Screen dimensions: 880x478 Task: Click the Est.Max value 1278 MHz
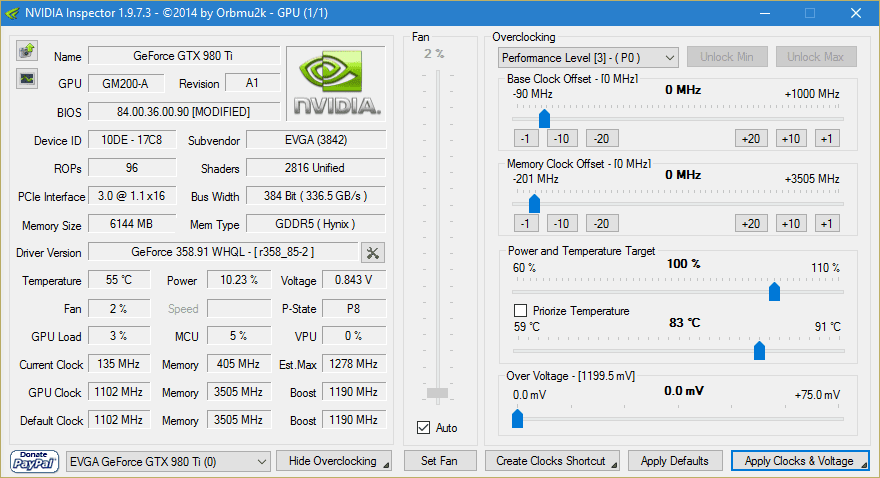tap(354, 364)
